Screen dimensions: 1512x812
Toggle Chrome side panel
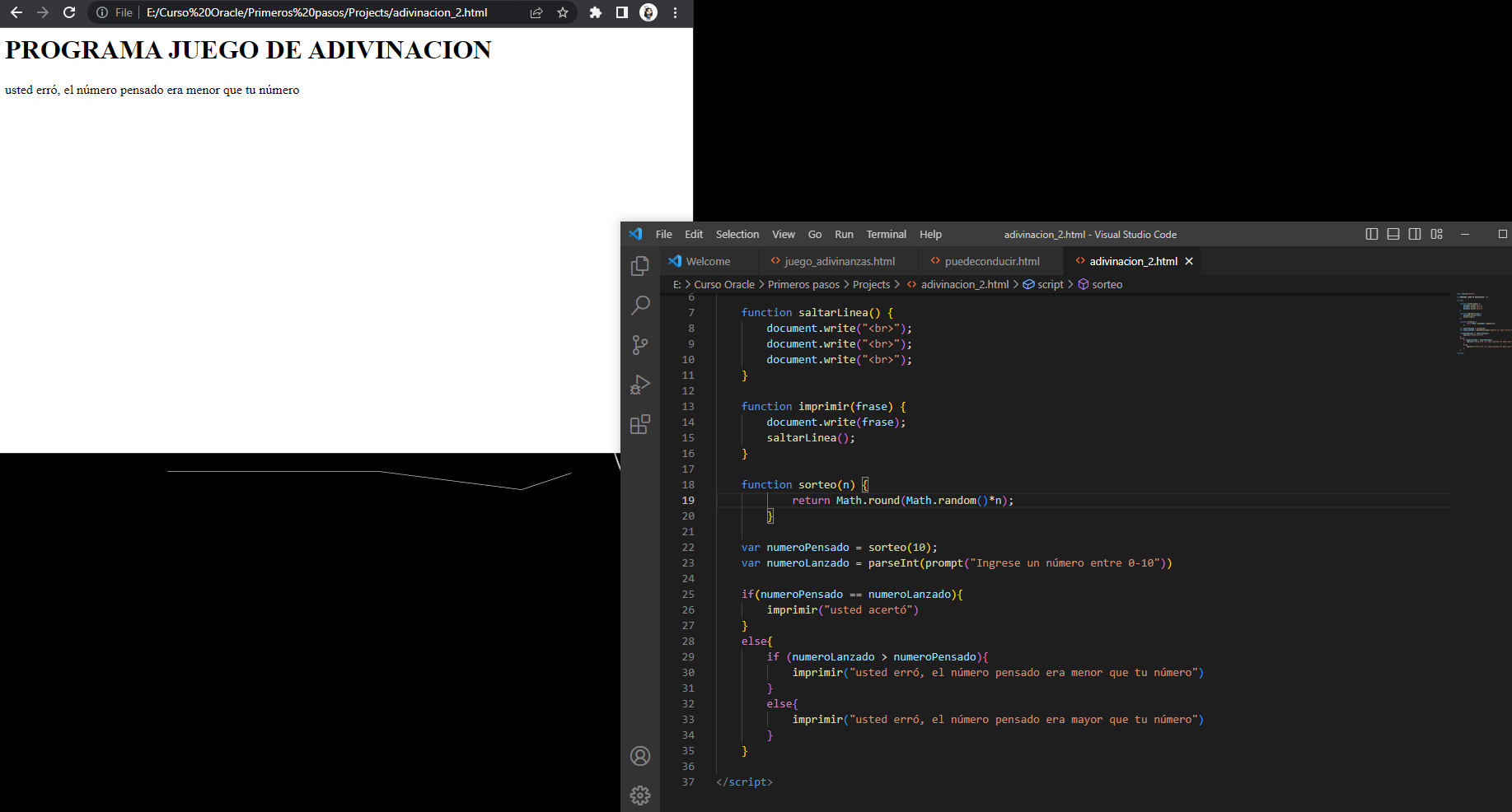click(622, 12)
